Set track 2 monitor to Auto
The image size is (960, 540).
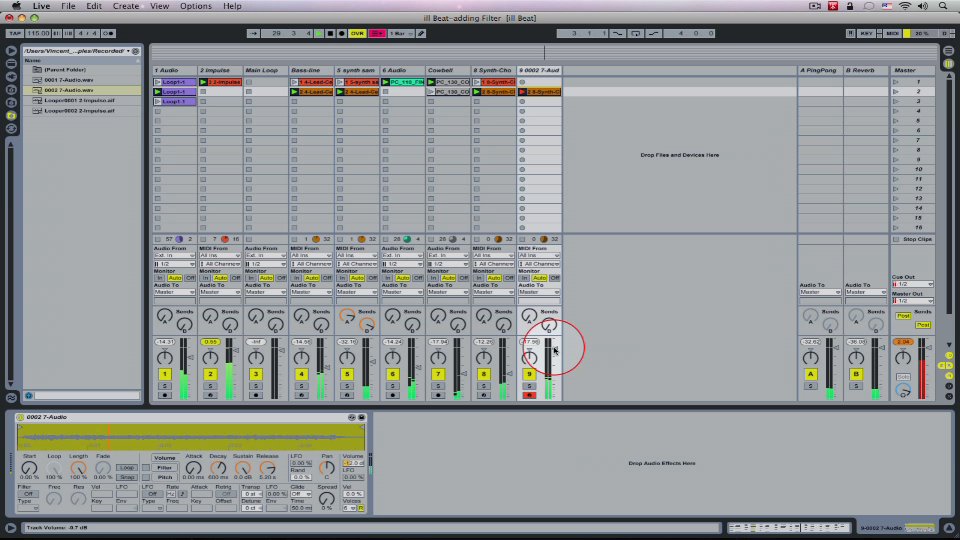[220, 278]
